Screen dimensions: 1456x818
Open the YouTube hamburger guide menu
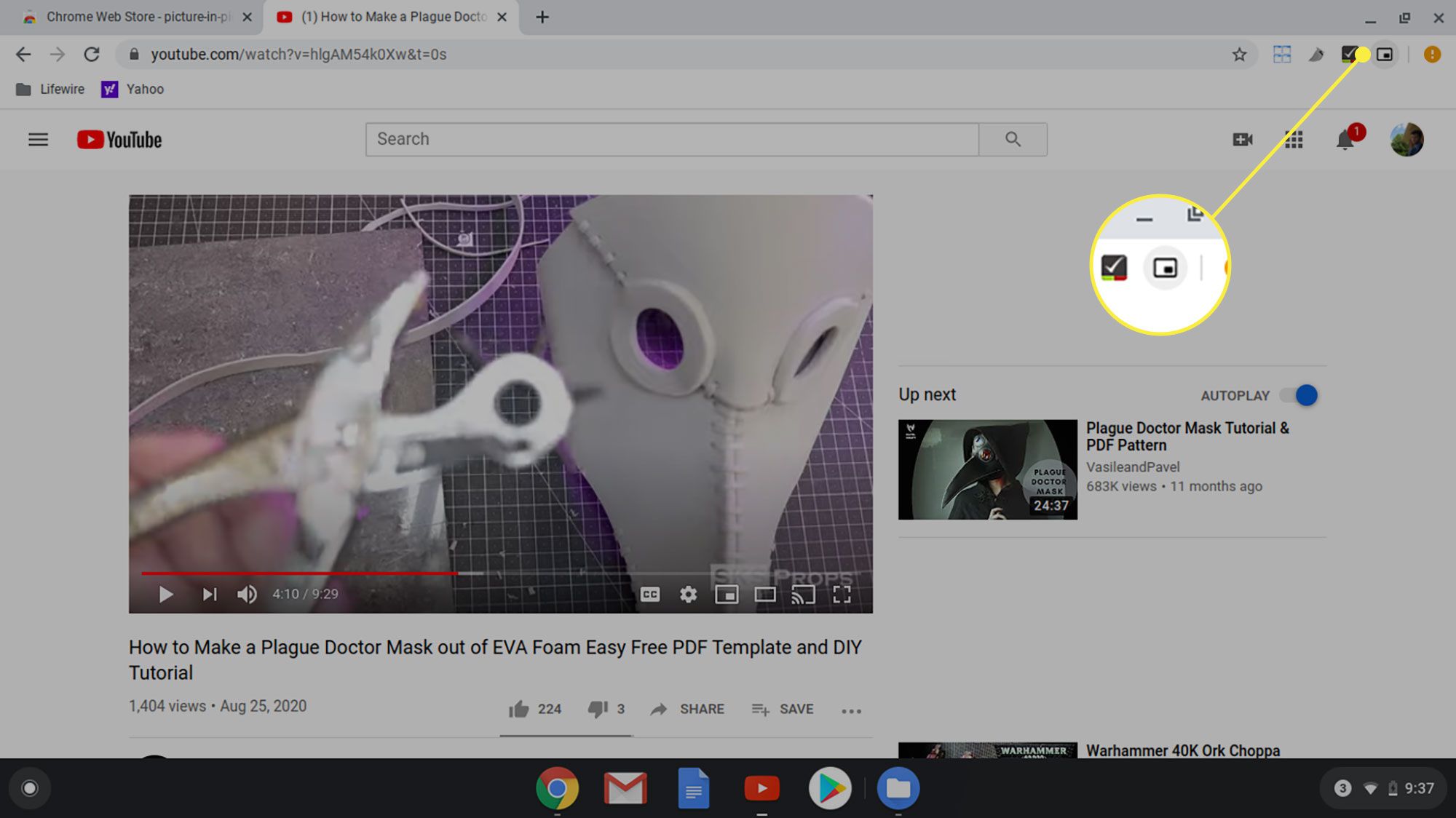pos(39,140)
